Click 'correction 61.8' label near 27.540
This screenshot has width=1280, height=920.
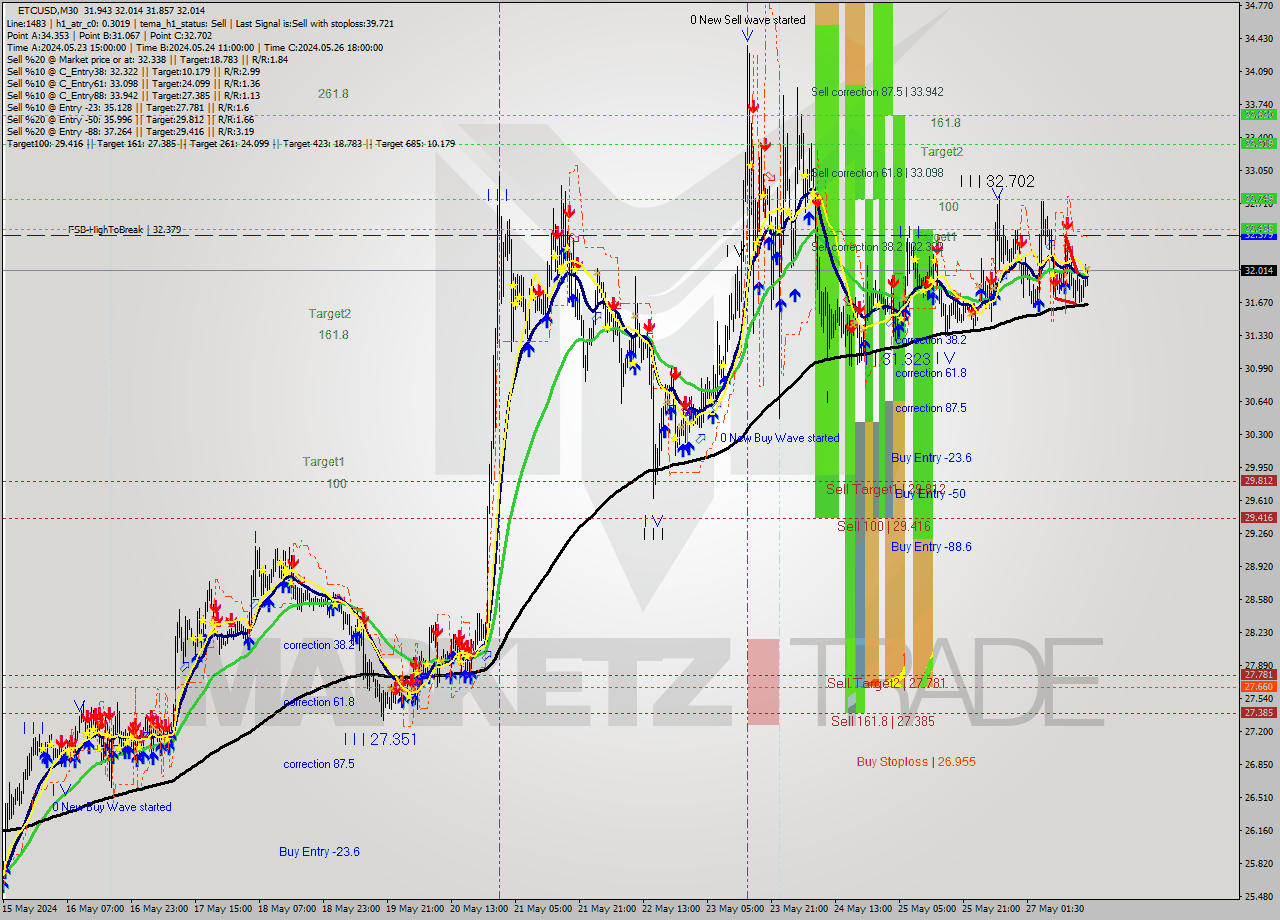[319, 703]
